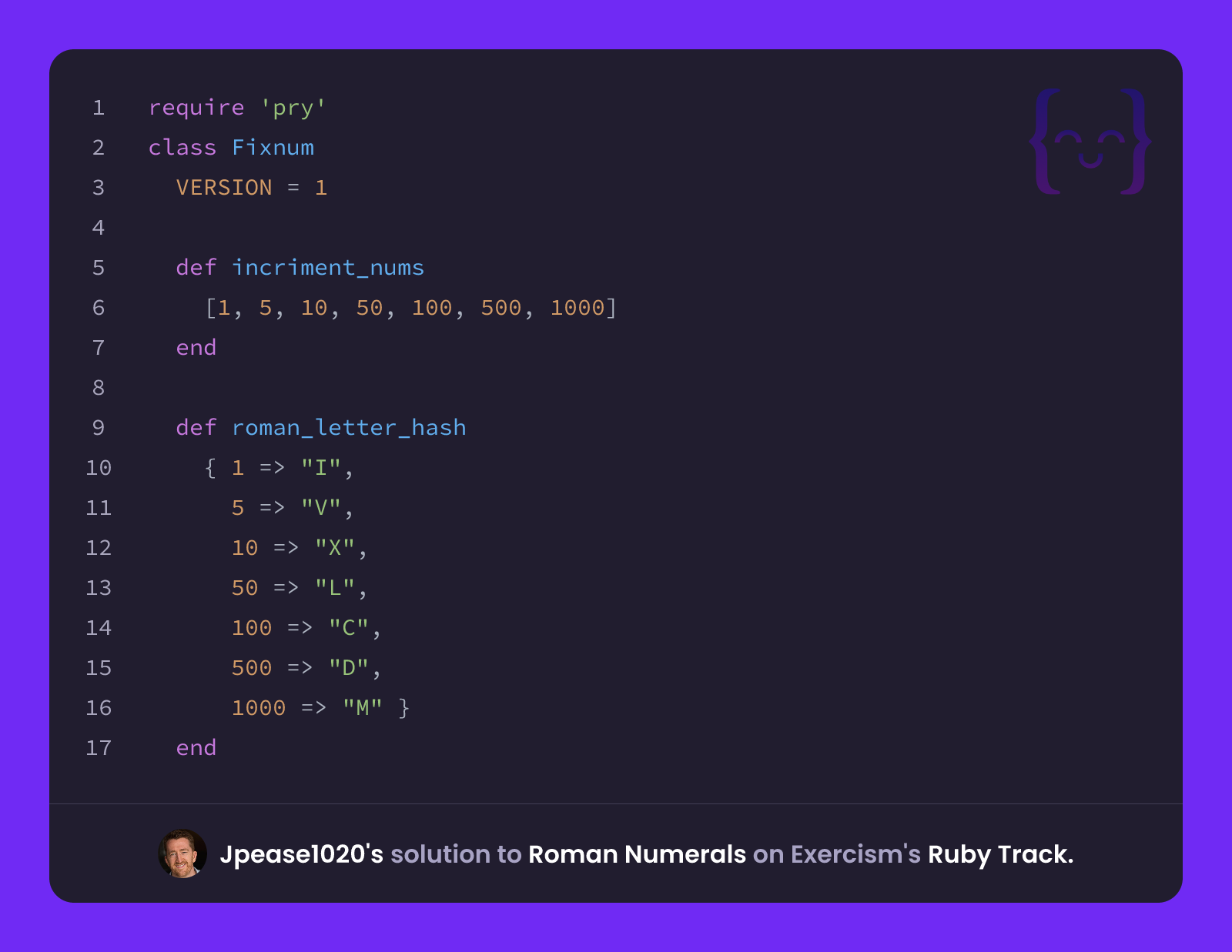Click gutter line number 8

point(99,388)
